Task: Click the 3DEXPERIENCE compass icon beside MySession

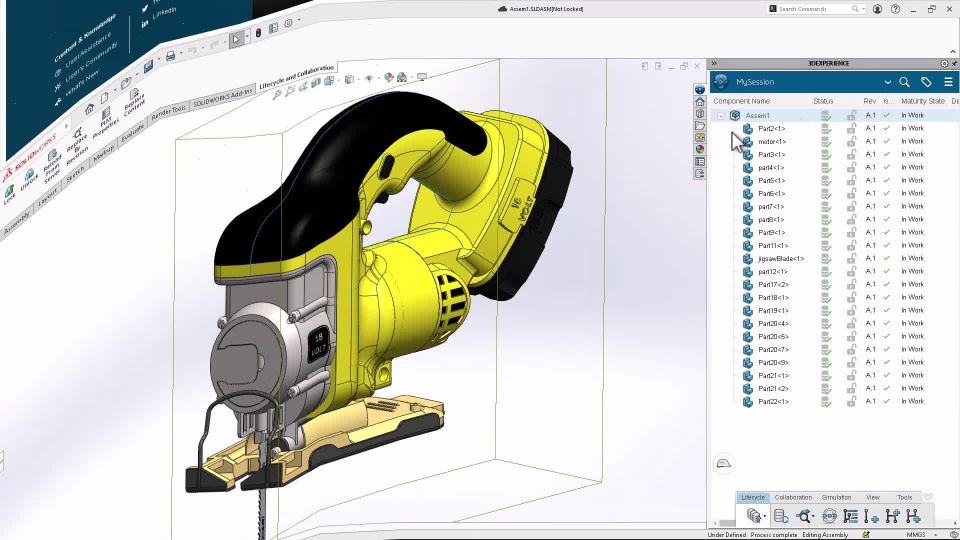Action: [721, 81]
